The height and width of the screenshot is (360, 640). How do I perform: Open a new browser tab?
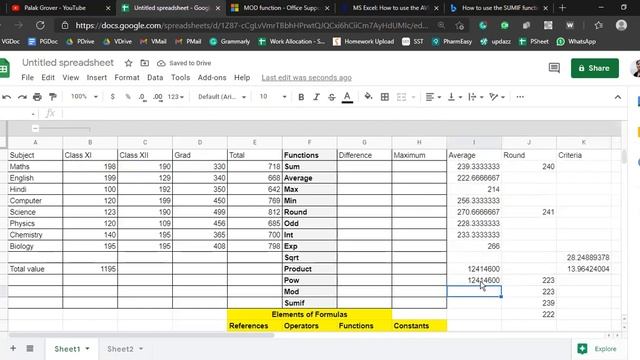pos(562,8)
